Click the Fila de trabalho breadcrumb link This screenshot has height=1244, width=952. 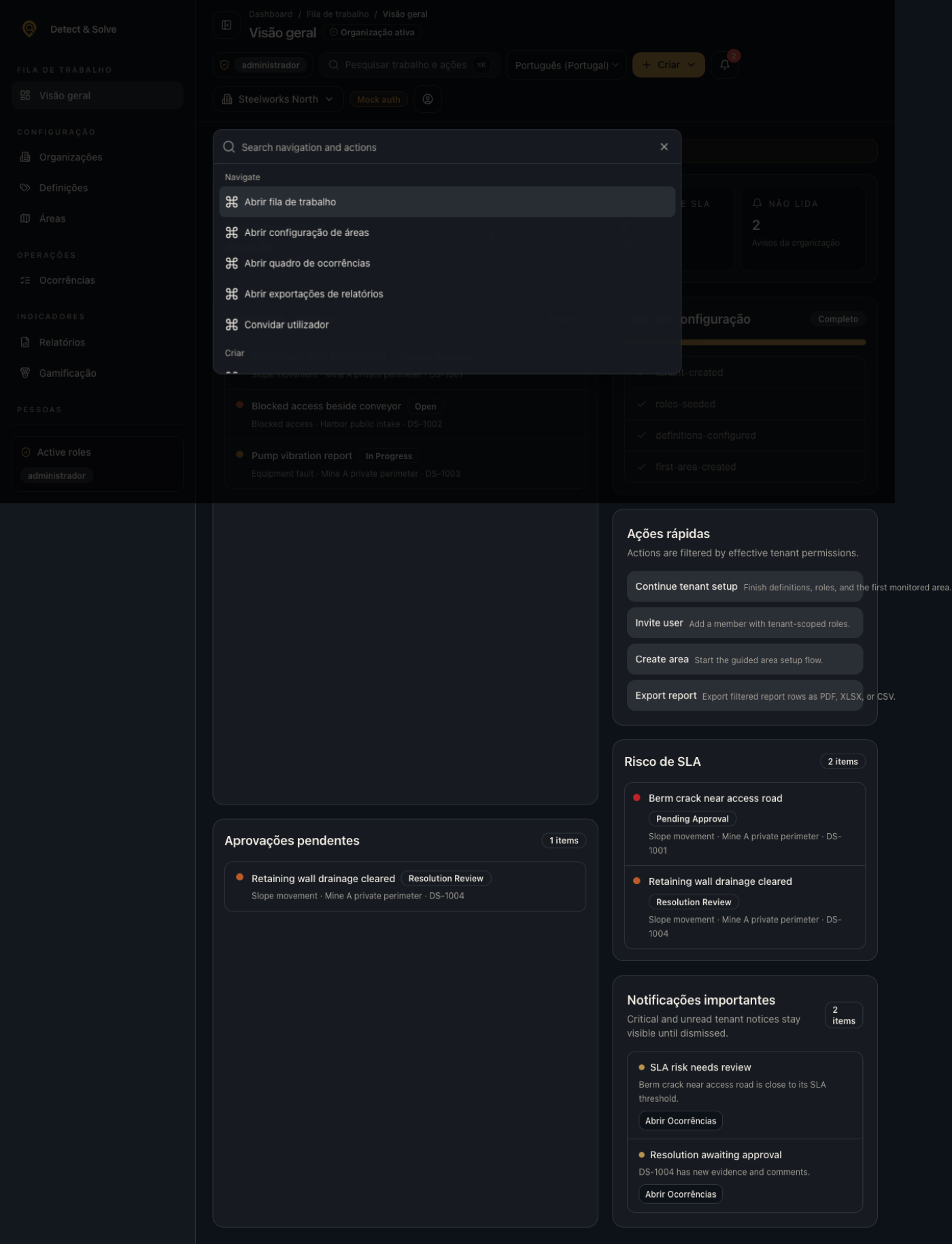337,14
